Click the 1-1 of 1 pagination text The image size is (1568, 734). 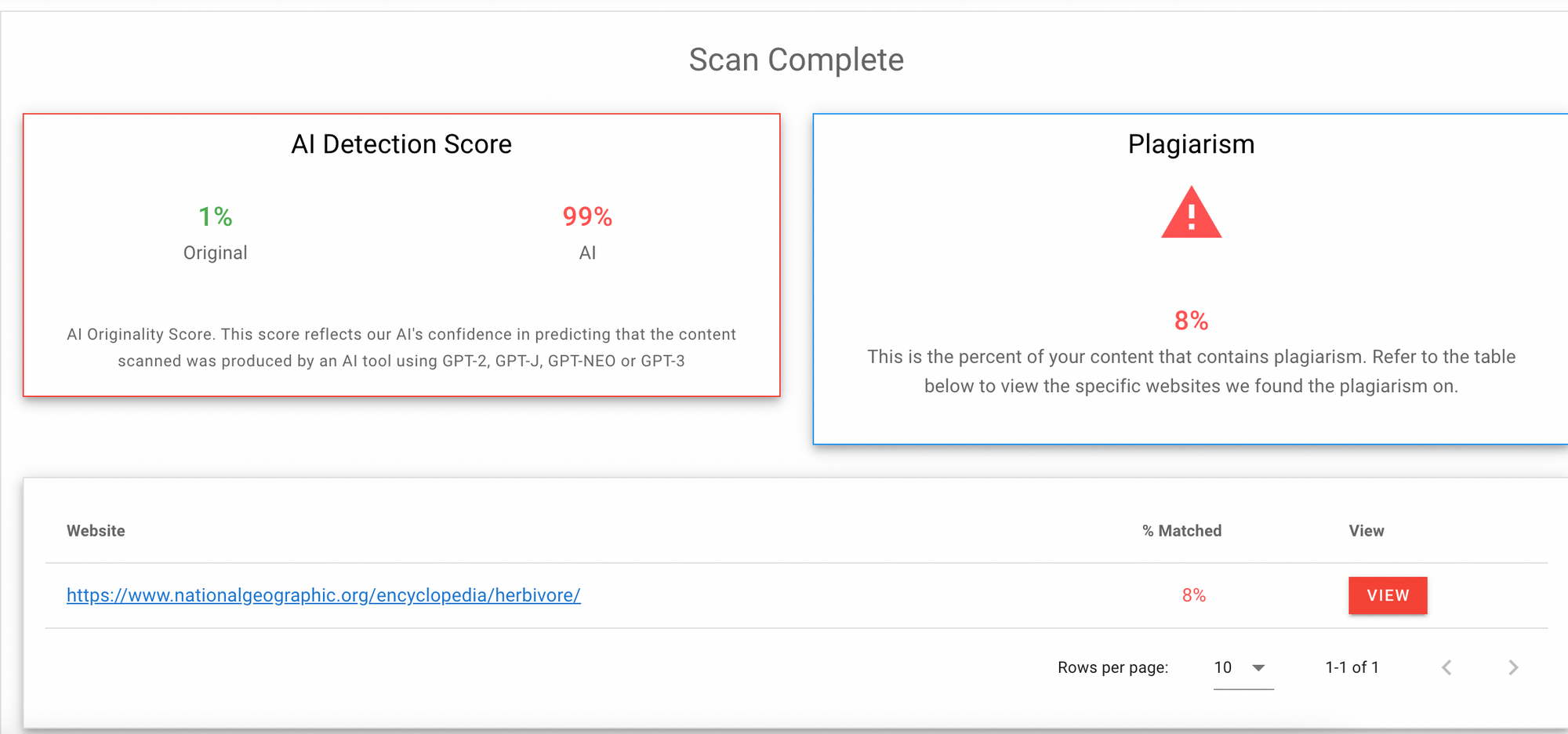point(1352,667)
